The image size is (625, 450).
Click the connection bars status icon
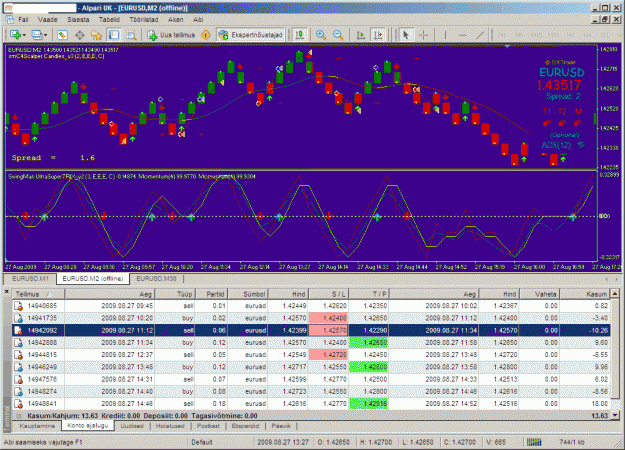(x=534, y=442)
